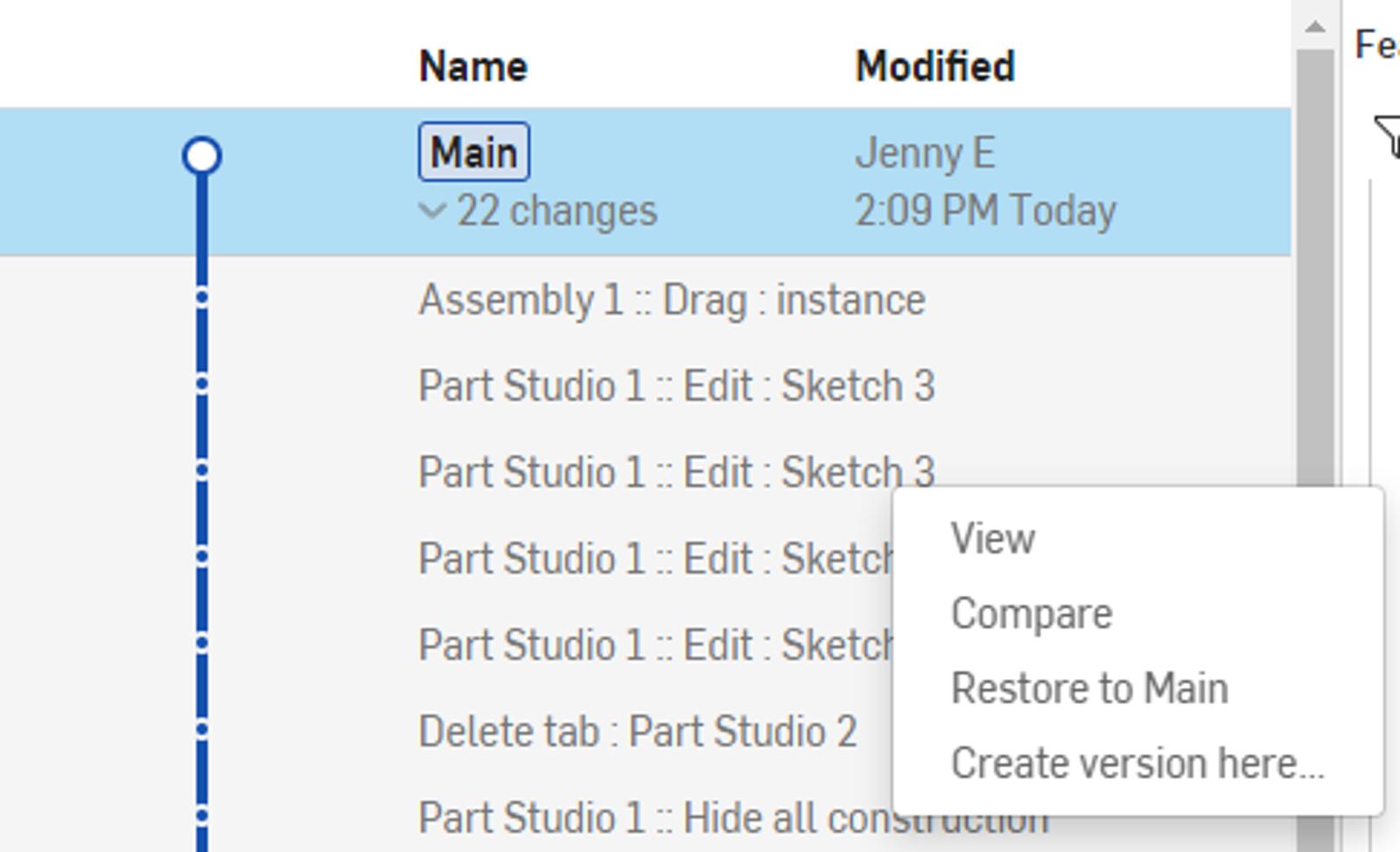Click the scrollbar up arrow

click(x=1314, y=26)
